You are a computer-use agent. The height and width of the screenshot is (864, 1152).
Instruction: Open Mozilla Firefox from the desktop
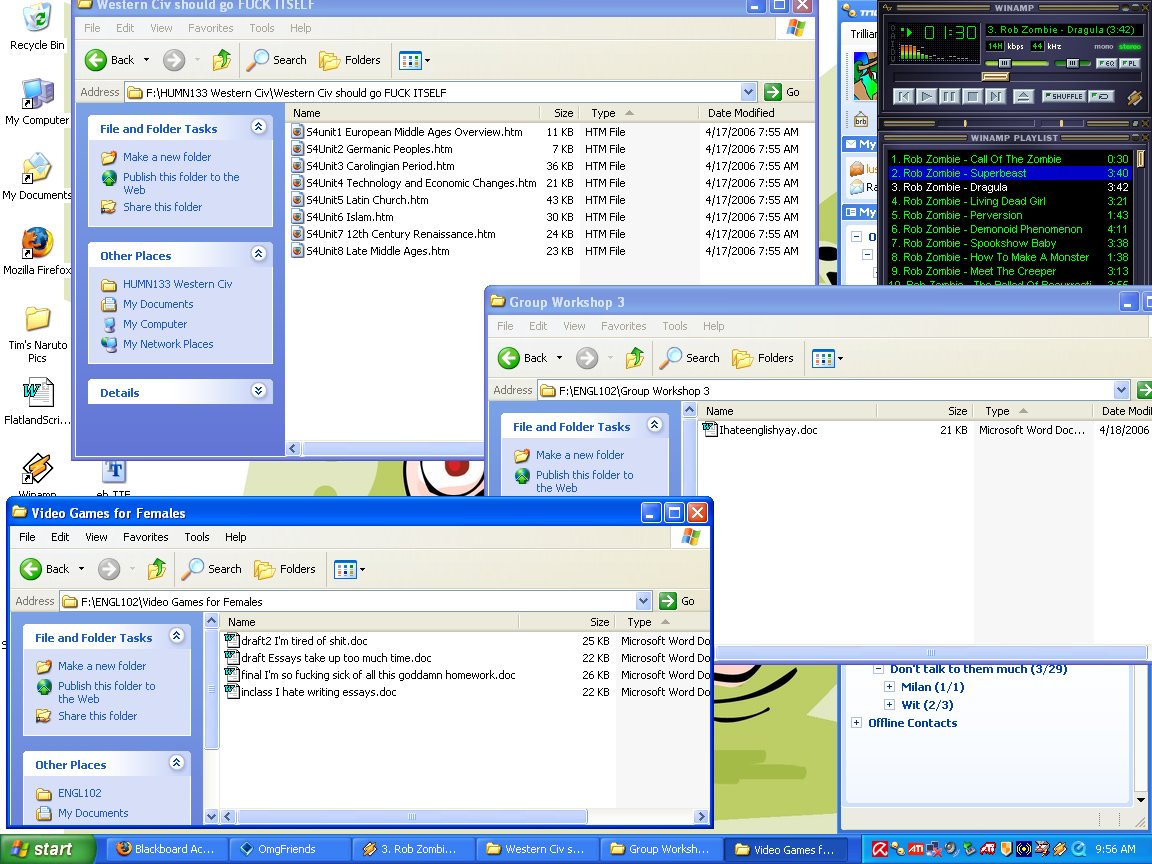(36, 244)
